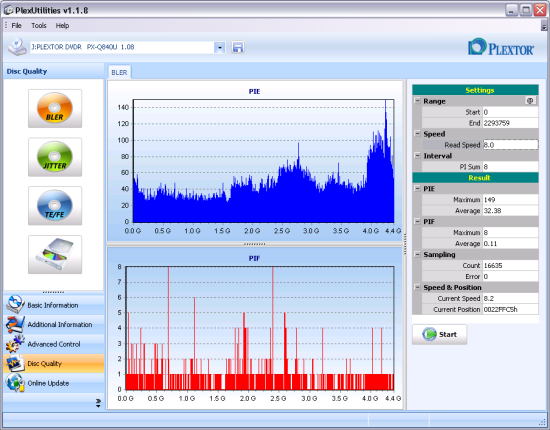Click the Disc Quality sidebar icon
This screenshot has width=550, height=430.
(x=15, y=363)
